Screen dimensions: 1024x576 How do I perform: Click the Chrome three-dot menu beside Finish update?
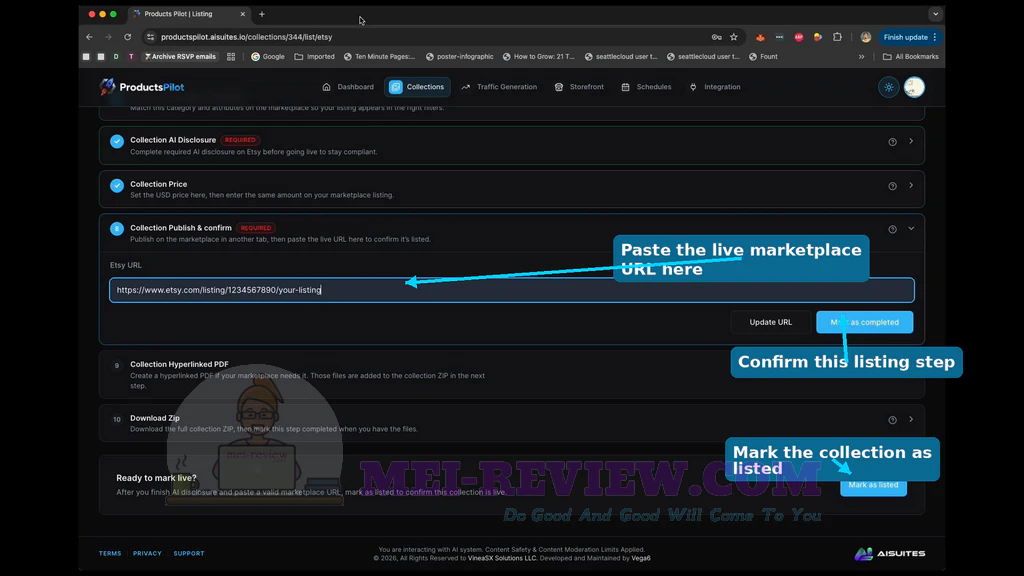pos(935,37)
